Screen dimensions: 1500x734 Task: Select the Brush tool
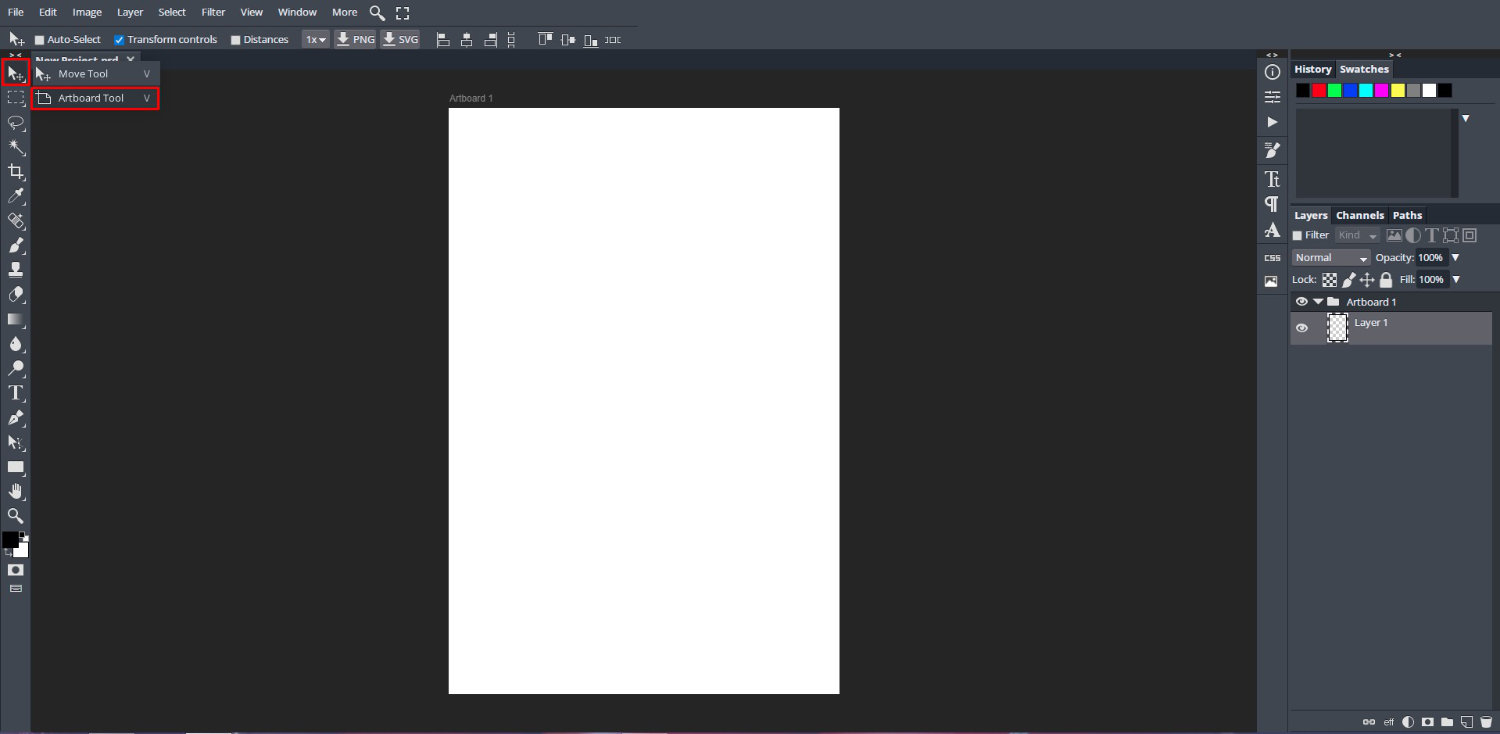(16, 245)
